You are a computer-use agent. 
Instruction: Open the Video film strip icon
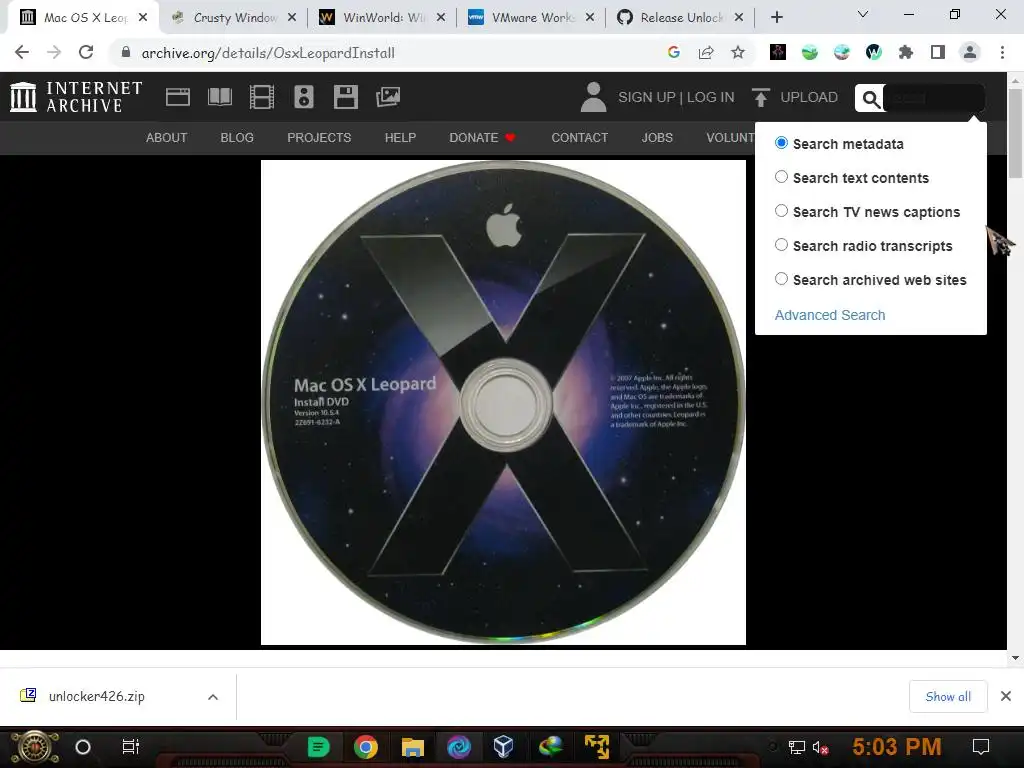click(x=262, y=97)
